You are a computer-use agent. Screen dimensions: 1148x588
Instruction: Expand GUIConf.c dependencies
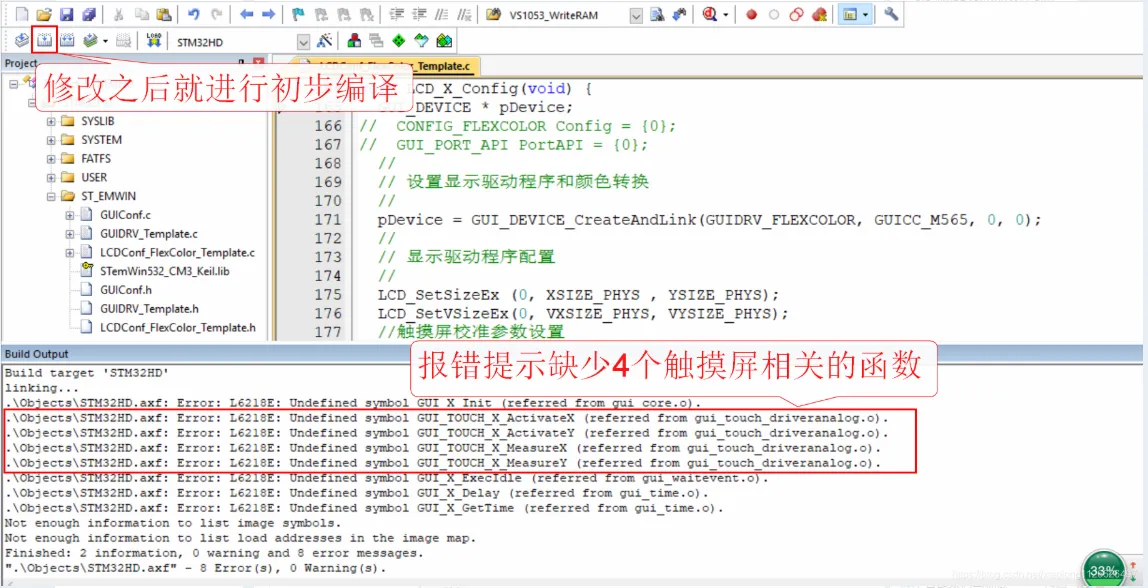click(x=70, y=215)
